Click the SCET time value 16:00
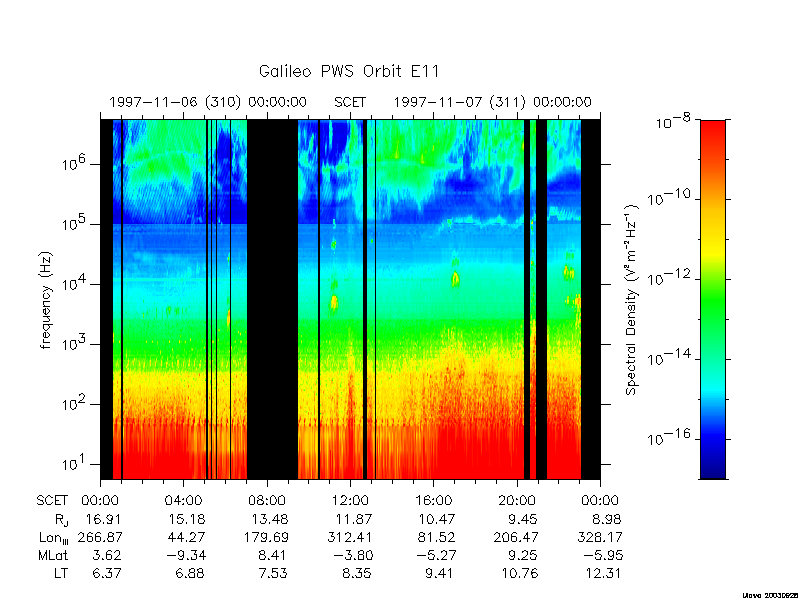The height and width of the screenshot is (600, 800). pyautogui.click(x=433, y=501)
